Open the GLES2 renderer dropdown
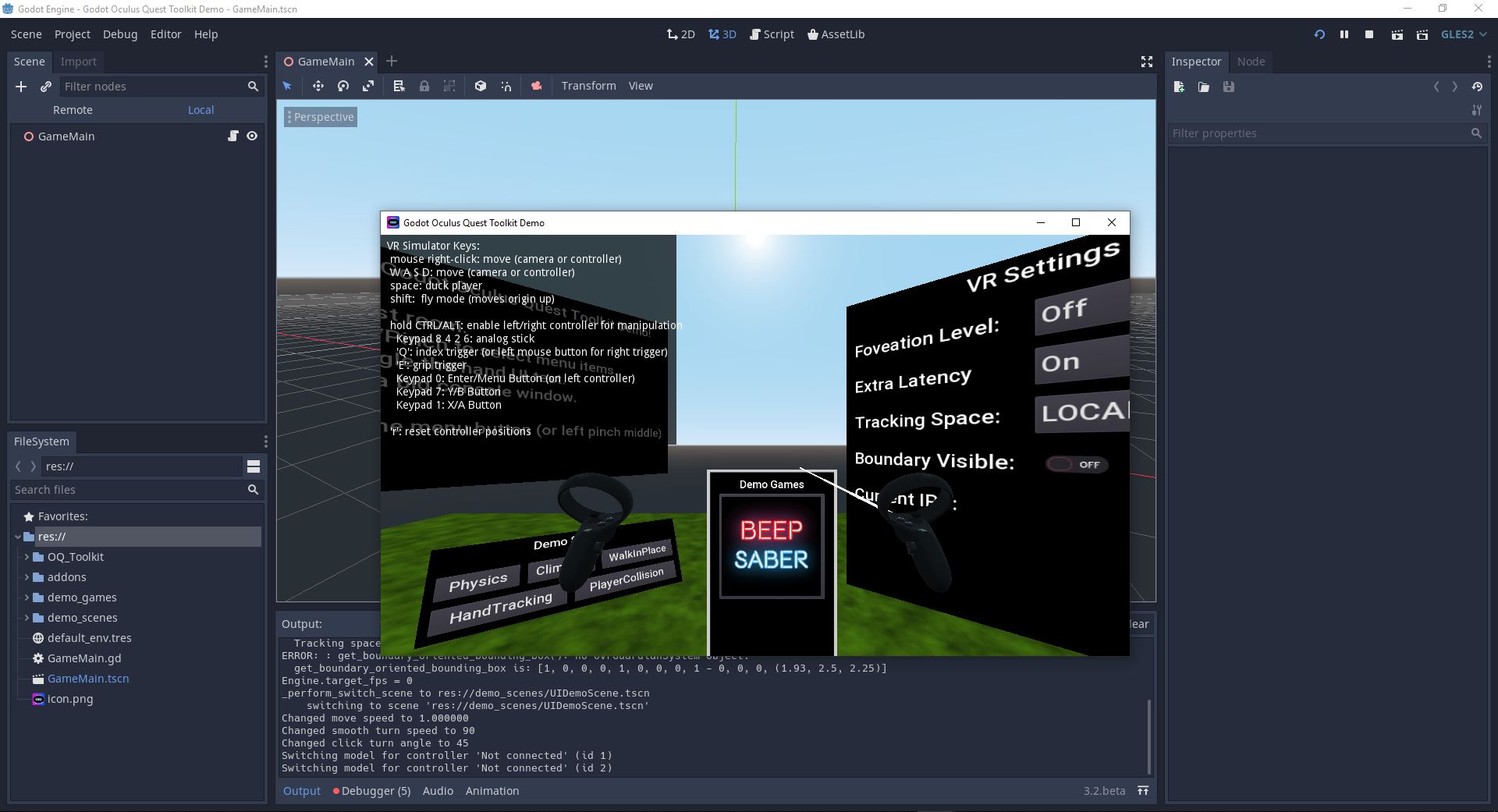Screen dimensions: 1498x812 coord(1464,34)
